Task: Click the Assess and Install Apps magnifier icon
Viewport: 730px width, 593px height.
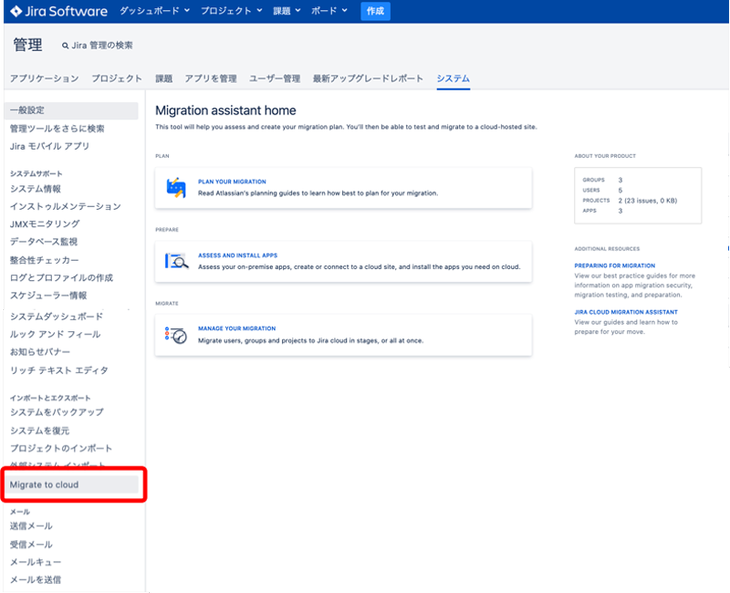Action: 176,261
